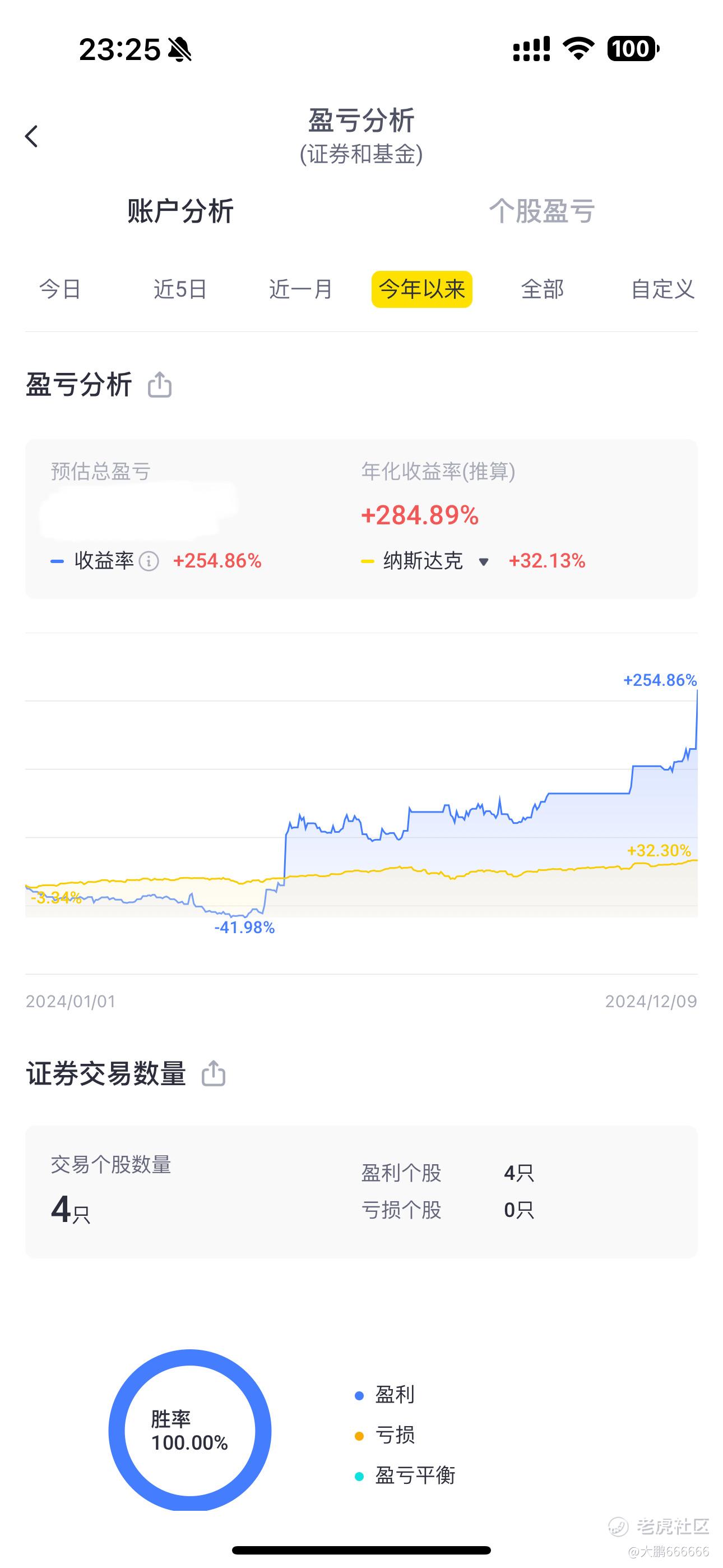
Task: Tap the back arrow icon
Action: pos(31,136)
